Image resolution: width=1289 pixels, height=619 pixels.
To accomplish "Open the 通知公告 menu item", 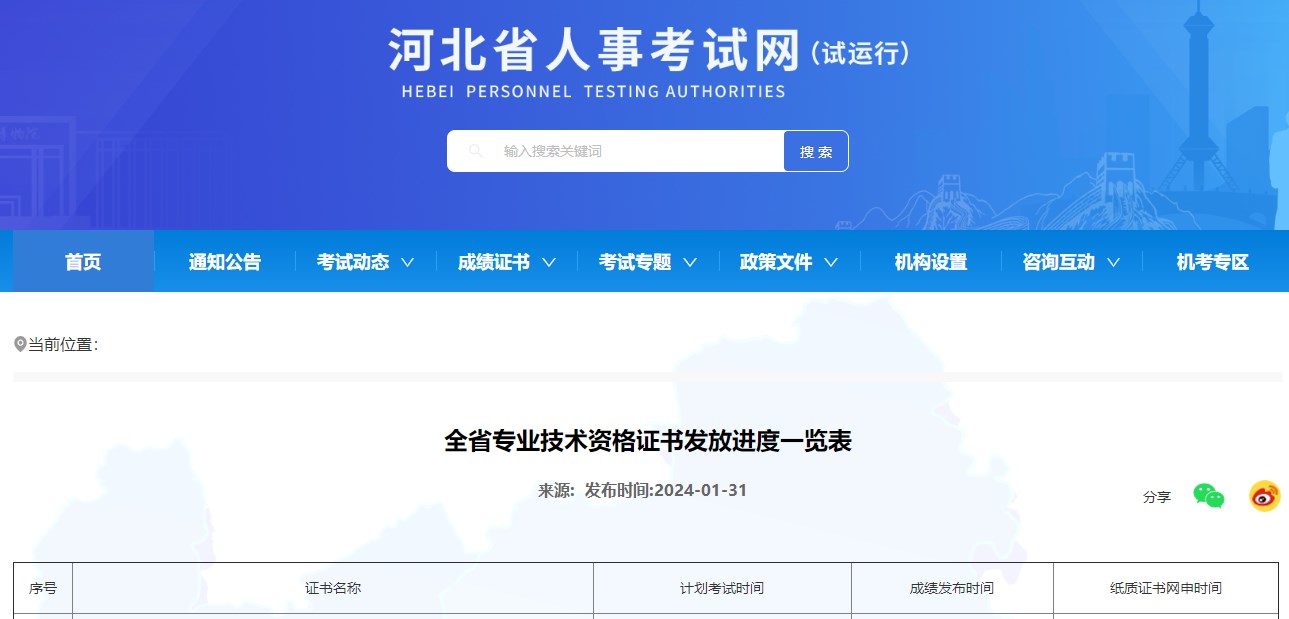I will pos(222,260).
